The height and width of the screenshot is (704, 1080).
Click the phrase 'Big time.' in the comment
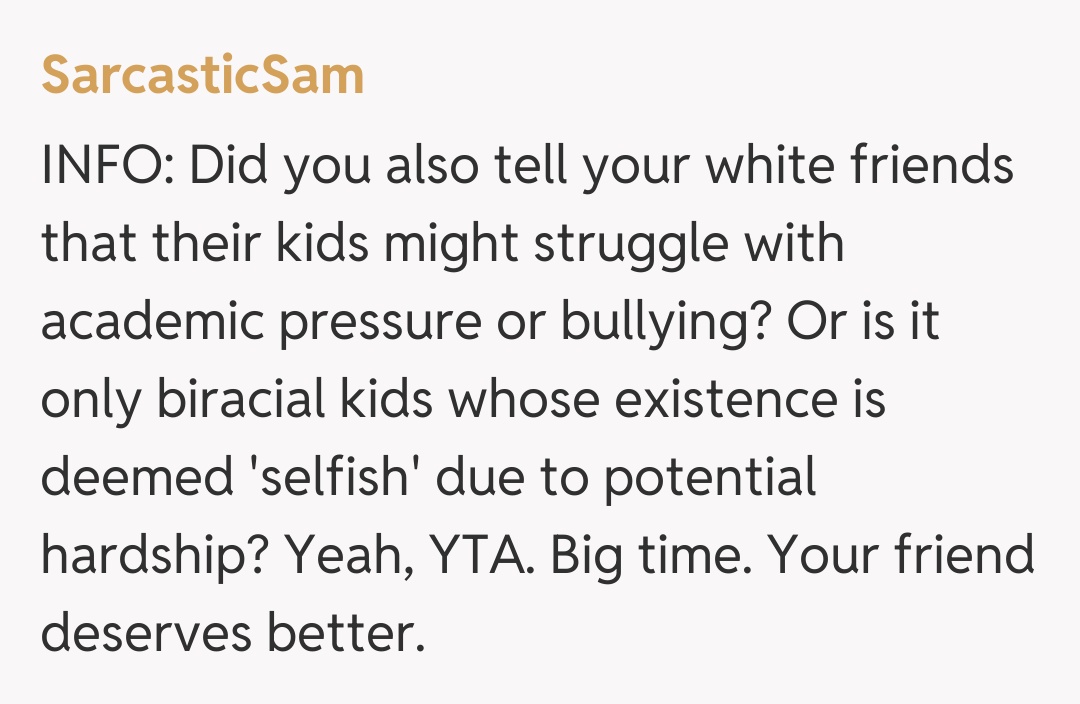click(642, 557)
